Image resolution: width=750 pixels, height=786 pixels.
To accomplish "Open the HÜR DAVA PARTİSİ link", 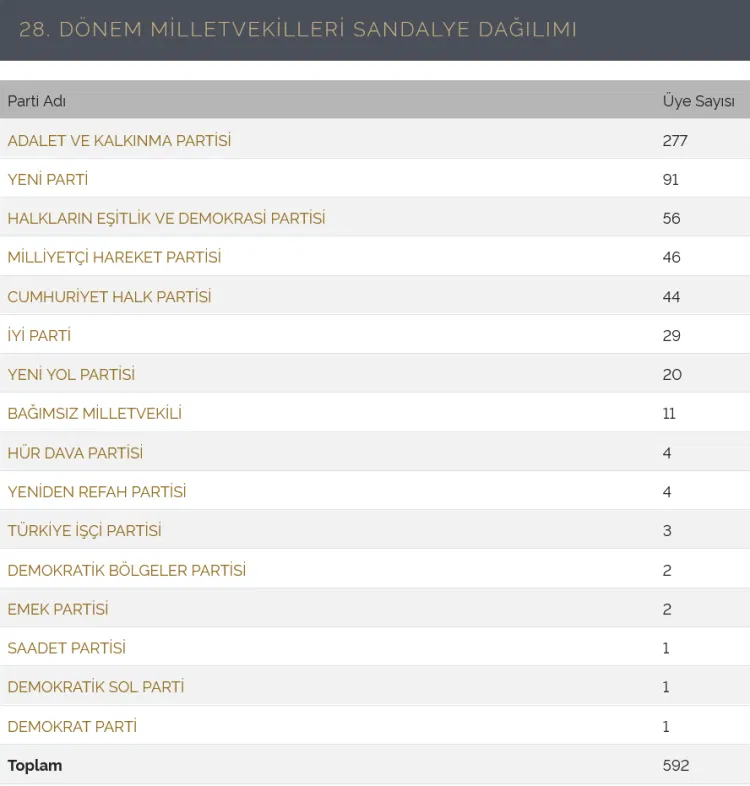I will (x=75, y=453).
